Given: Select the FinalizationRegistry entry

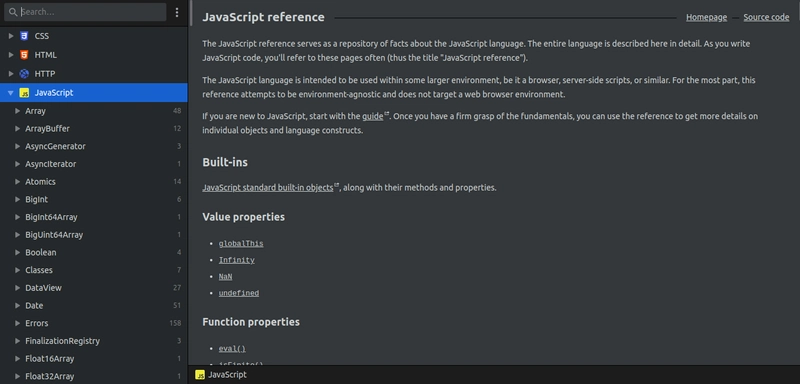Looking at the screenshot, I should click(x=94, y=341).
